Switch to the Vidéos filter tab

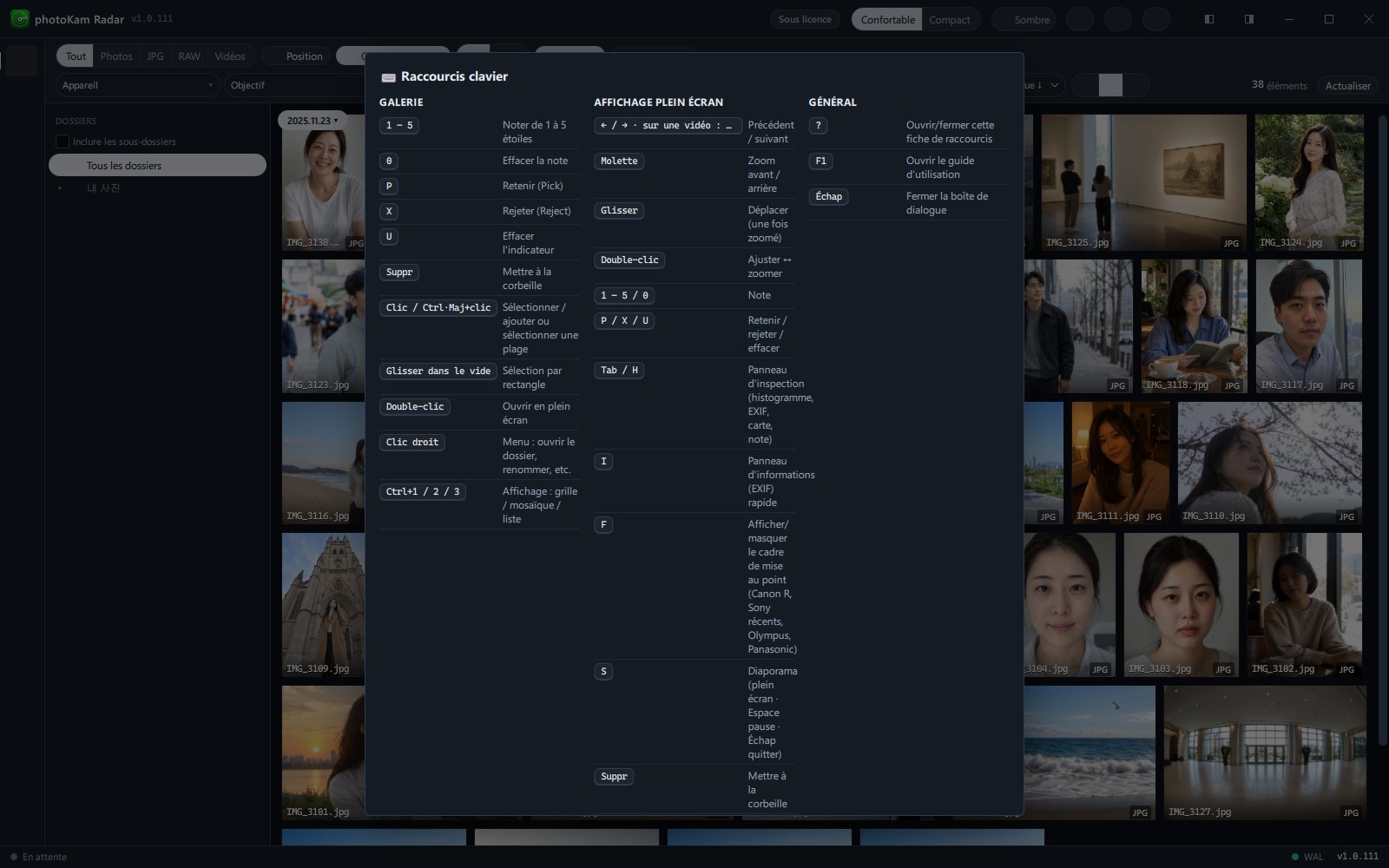click(x=230, y=56)
